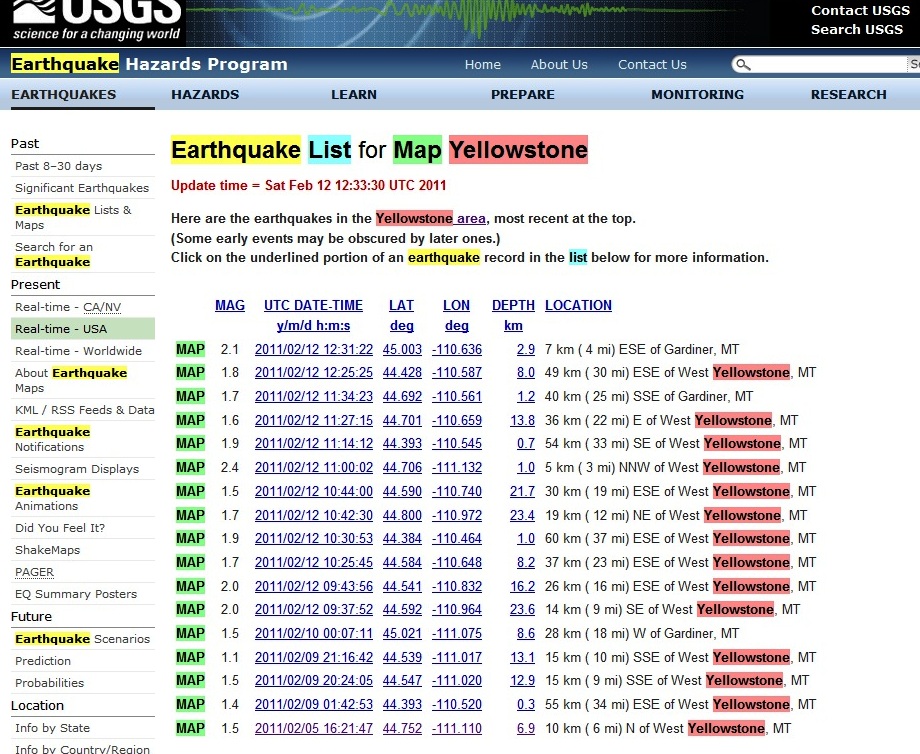Open MAP for the 11:00:02 earthquake
Image resolution: width=920 pixels, height=754 pixels.
point(191,468)
